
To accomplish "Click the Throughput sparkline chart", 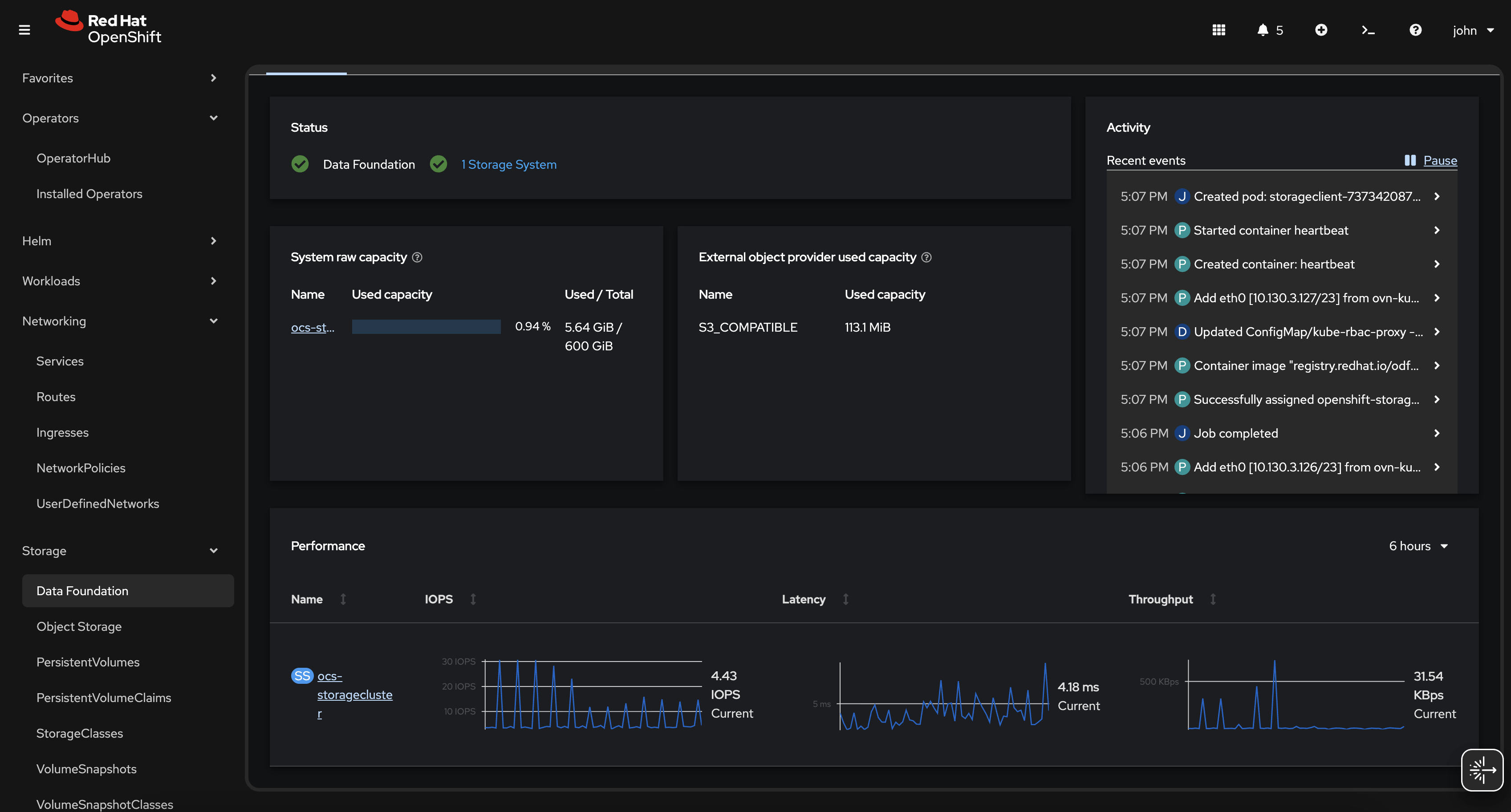I will (1296, 694).
